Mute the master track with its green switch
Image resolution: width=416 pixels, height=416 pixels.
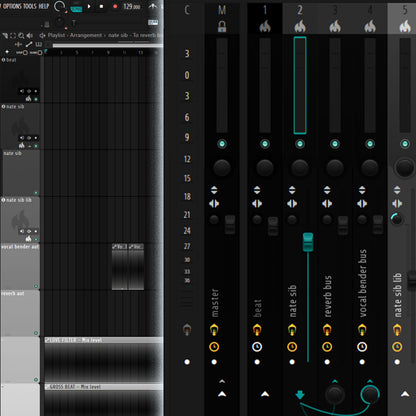click(222, 144)
